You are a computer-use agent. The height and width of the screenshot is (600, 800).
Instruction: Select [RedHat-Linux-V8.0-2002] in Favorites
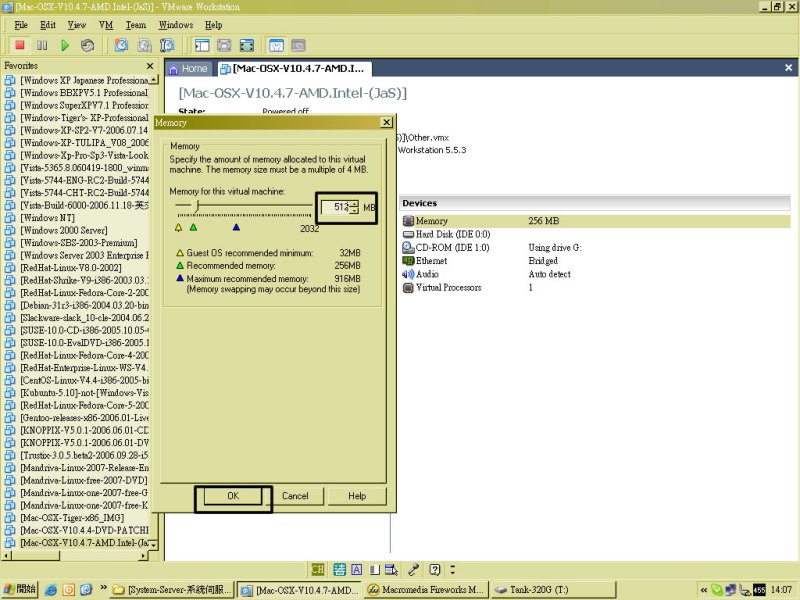tap(70, 268)
